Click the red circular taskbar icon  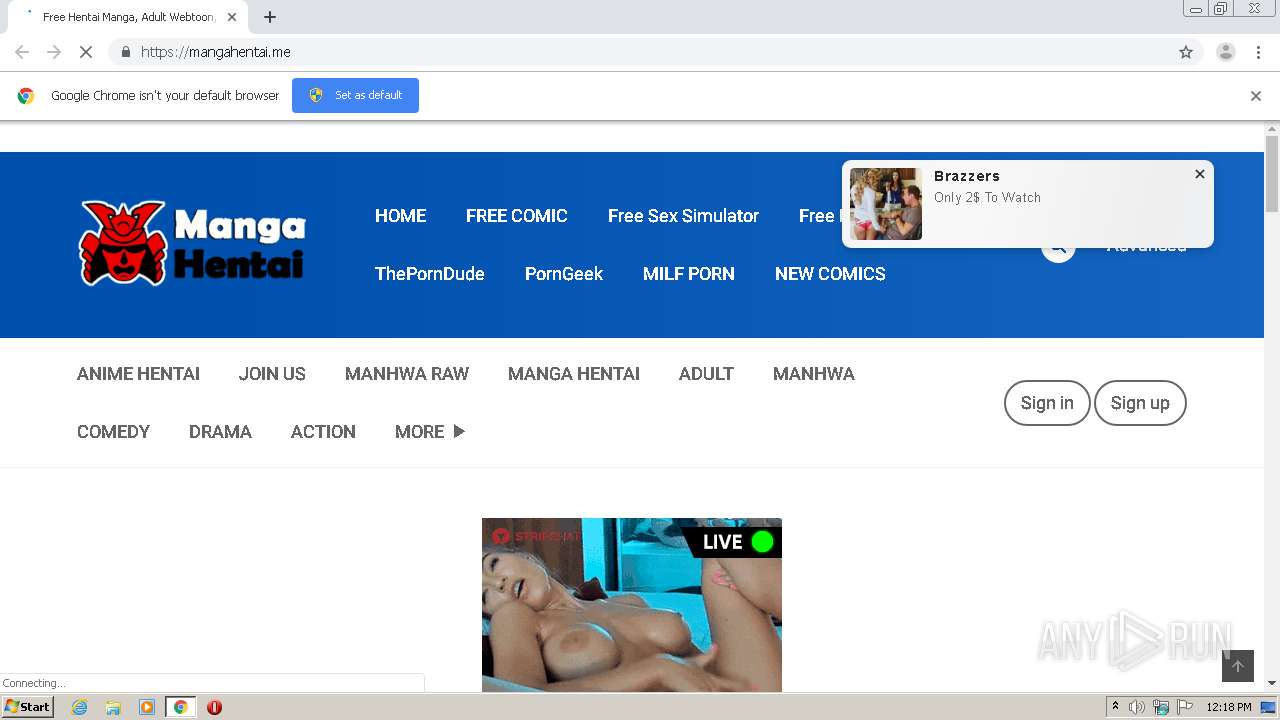pyautogui.click(x=214, y=707)
